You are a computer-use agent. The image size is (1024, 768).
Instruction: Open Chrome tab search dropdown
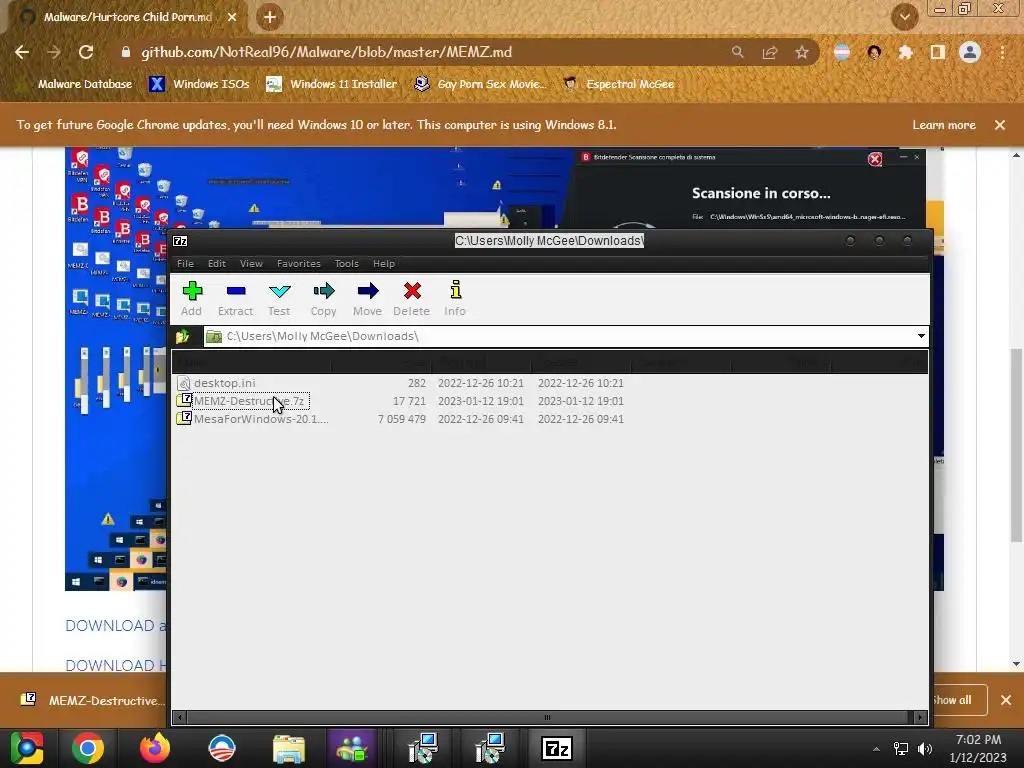(904, 17)
